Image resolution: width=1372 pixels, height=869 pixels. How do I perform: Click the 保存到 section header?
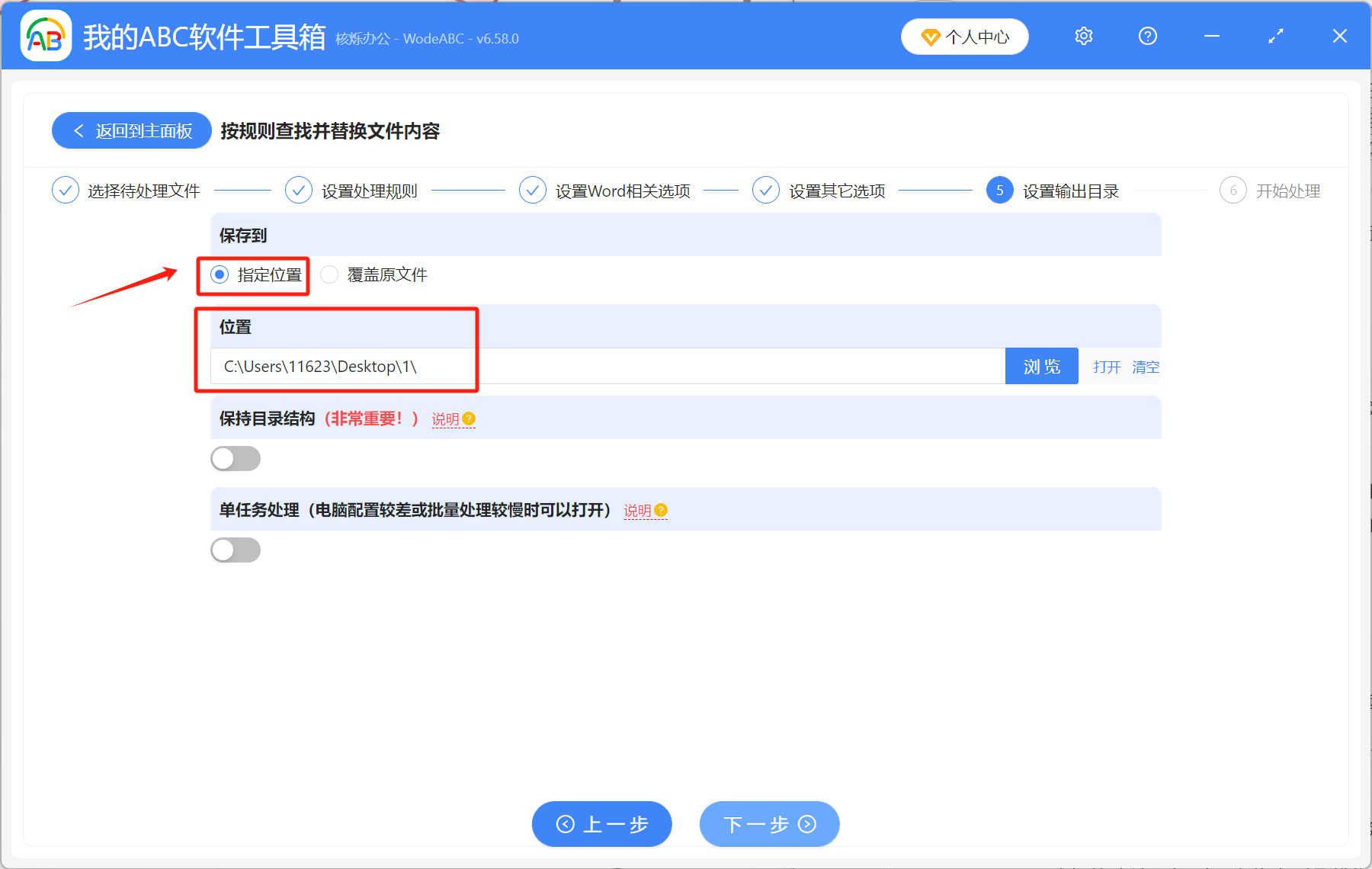coord(686,235)
